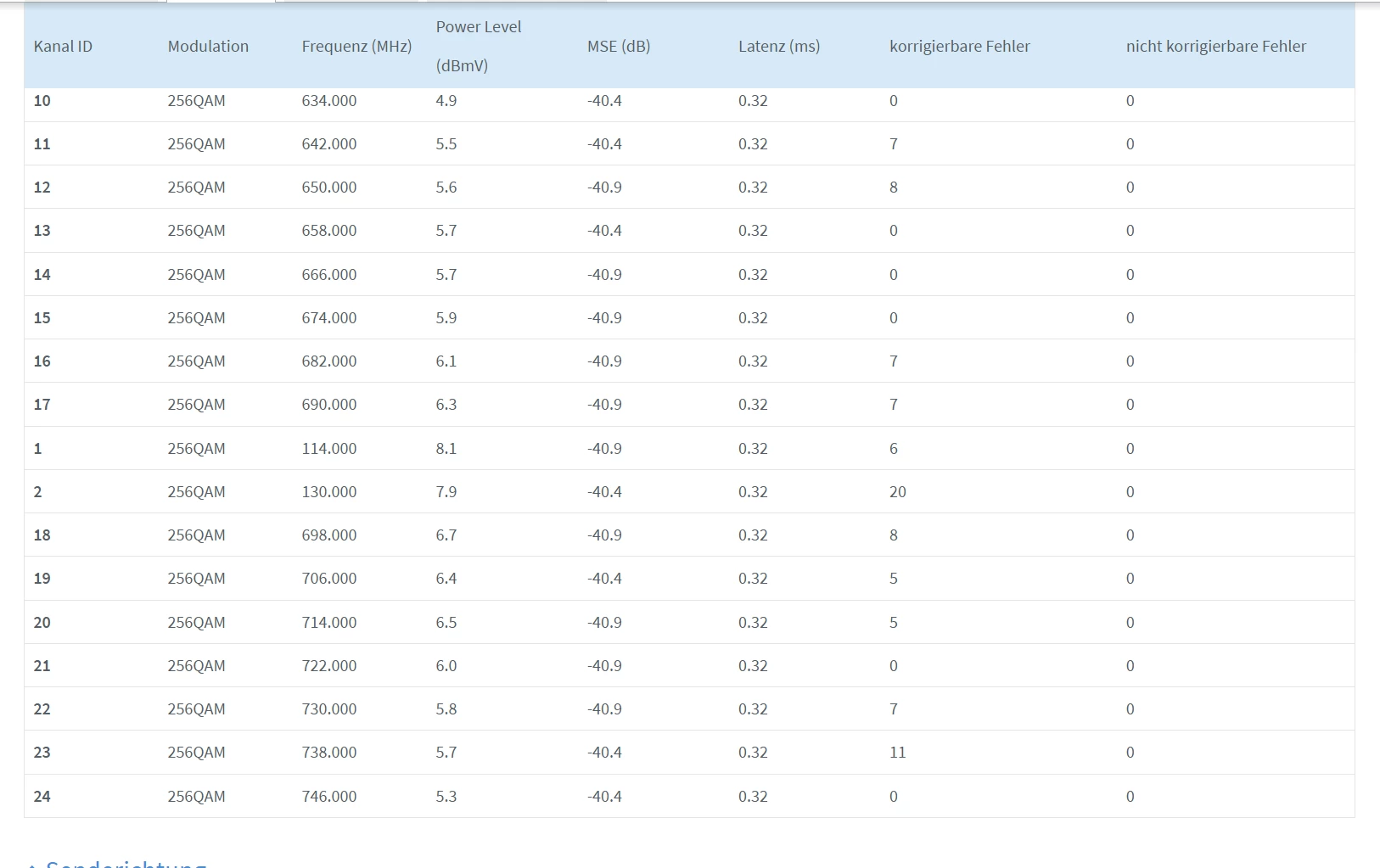
Task: Click power level 8.1 in channel 1 row
Action: (446, 449)
